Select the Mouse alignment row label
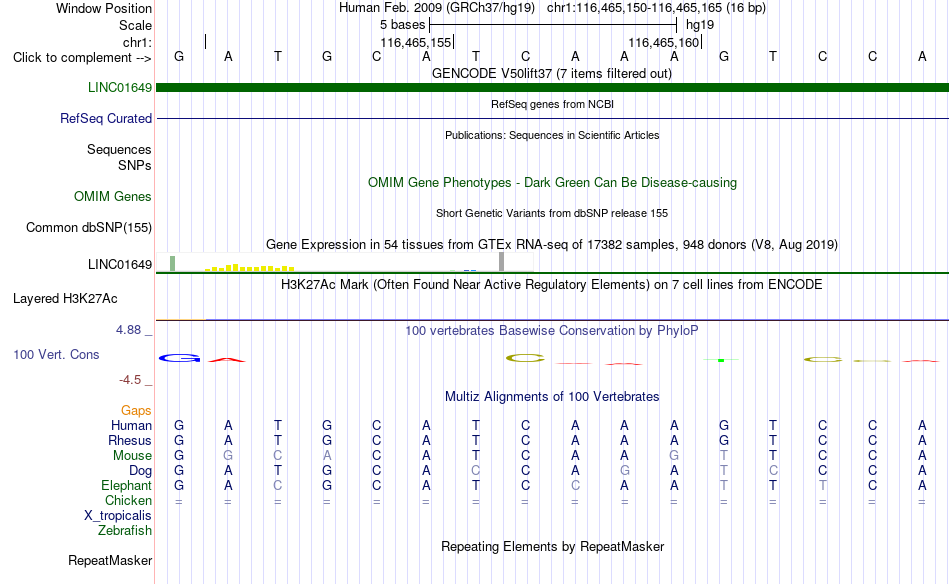The image size is (950, 584). coord(132,456)
